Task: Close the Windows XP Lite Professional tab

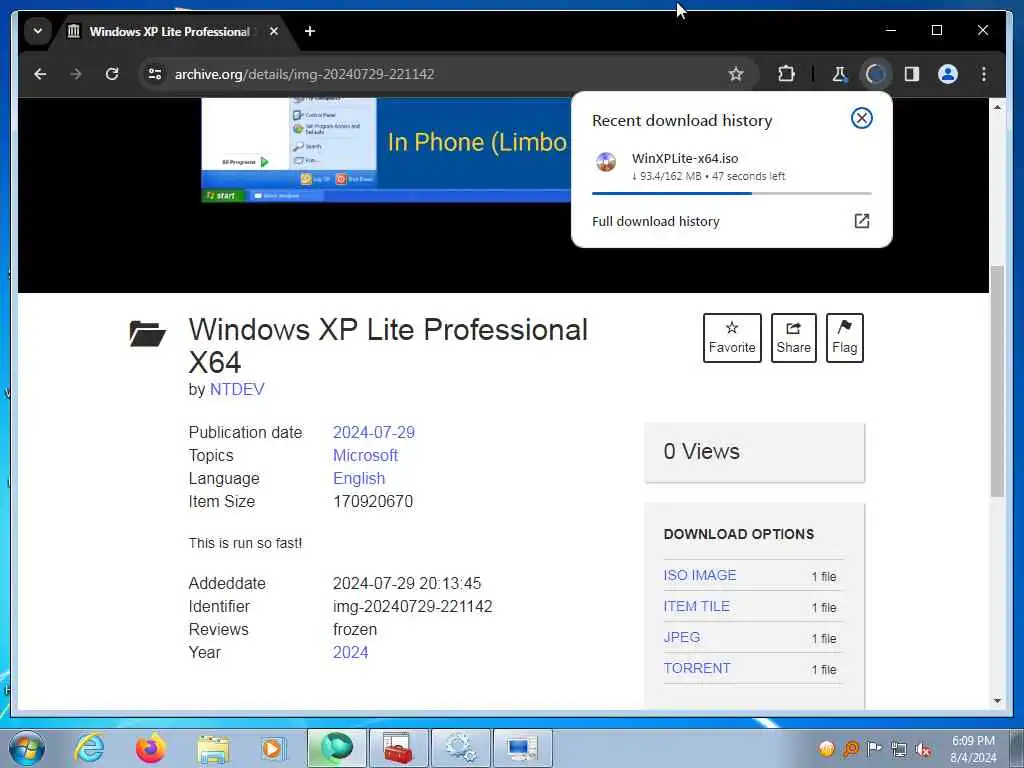Action: (x=274, y=31)
